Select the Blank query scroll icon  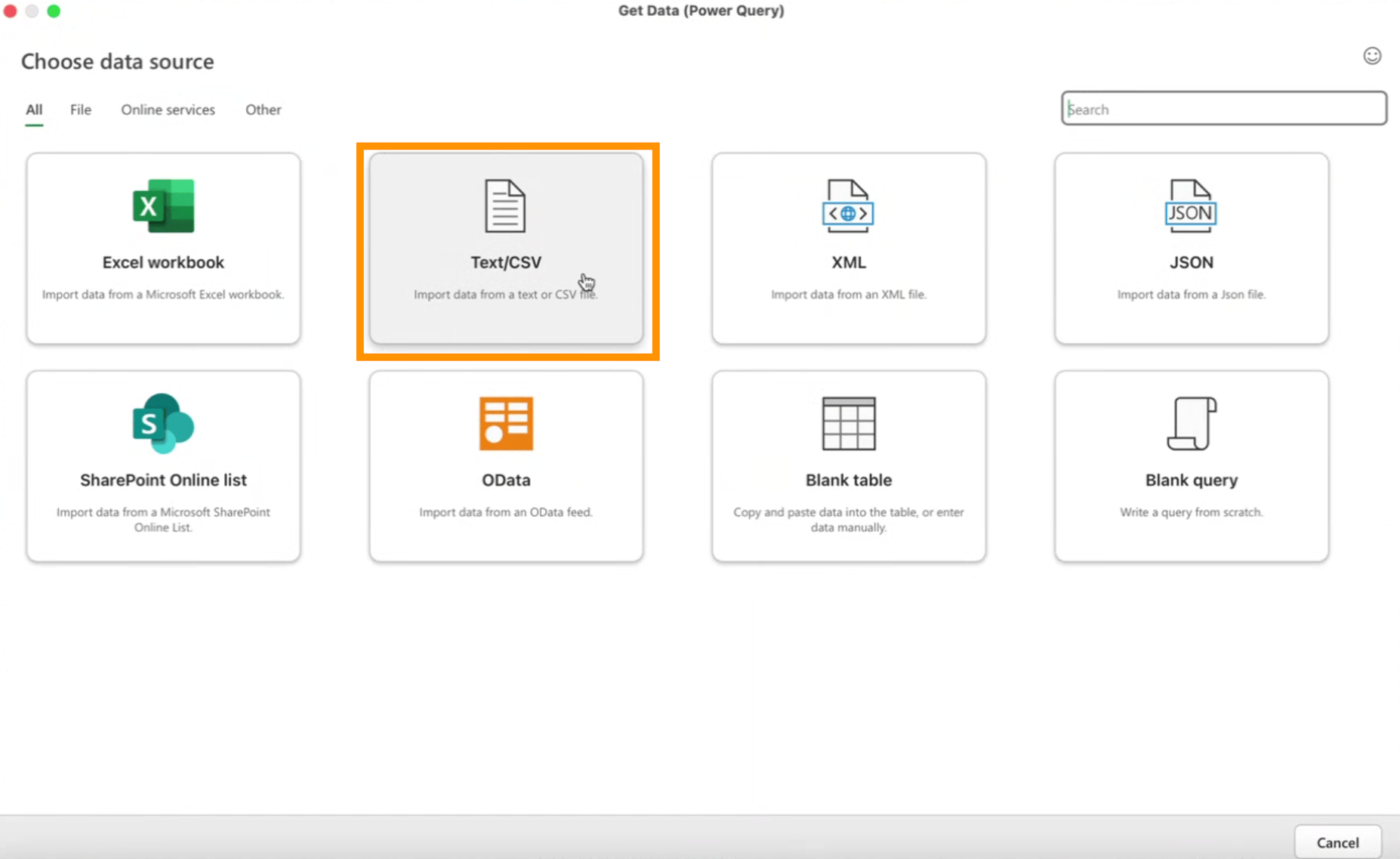[1191, 423]
